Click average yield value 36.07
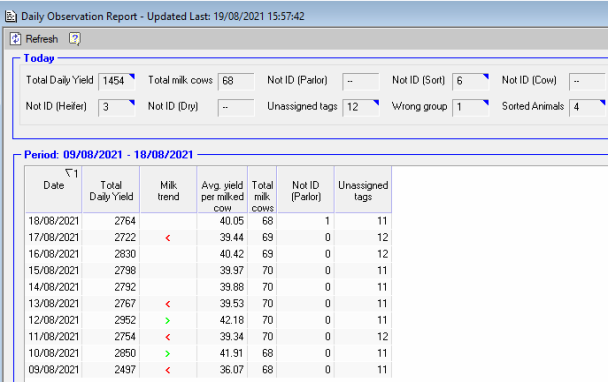 (x=231, y=370)
